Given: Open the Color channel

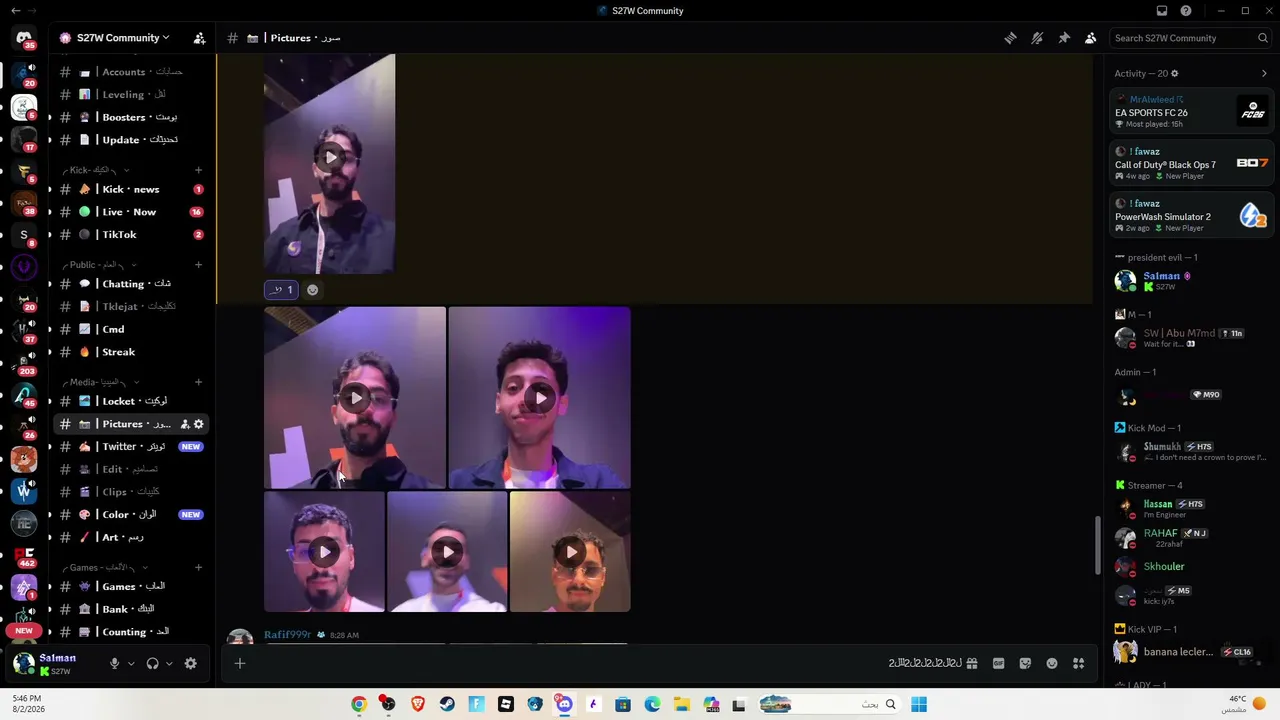Looking at the screenshot, I should click(x=131, y=515).
